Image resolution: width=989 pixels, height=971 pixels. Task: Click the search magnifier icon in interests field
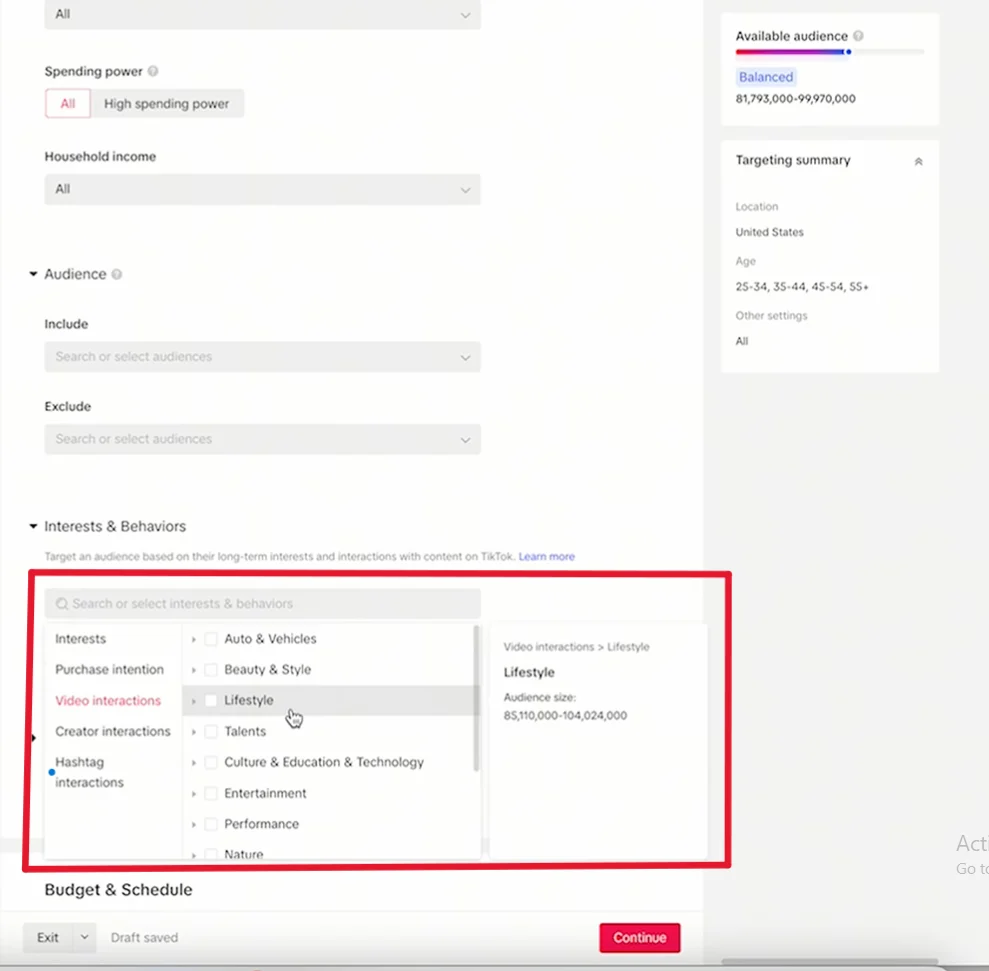point(62,604)
